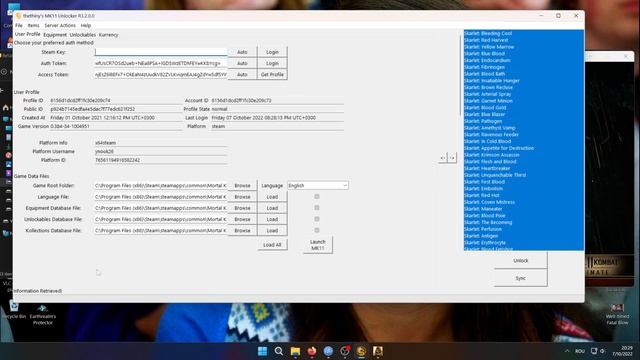Load the Equipment Database File
Screen dimensions: 640x360
(272, 208)
